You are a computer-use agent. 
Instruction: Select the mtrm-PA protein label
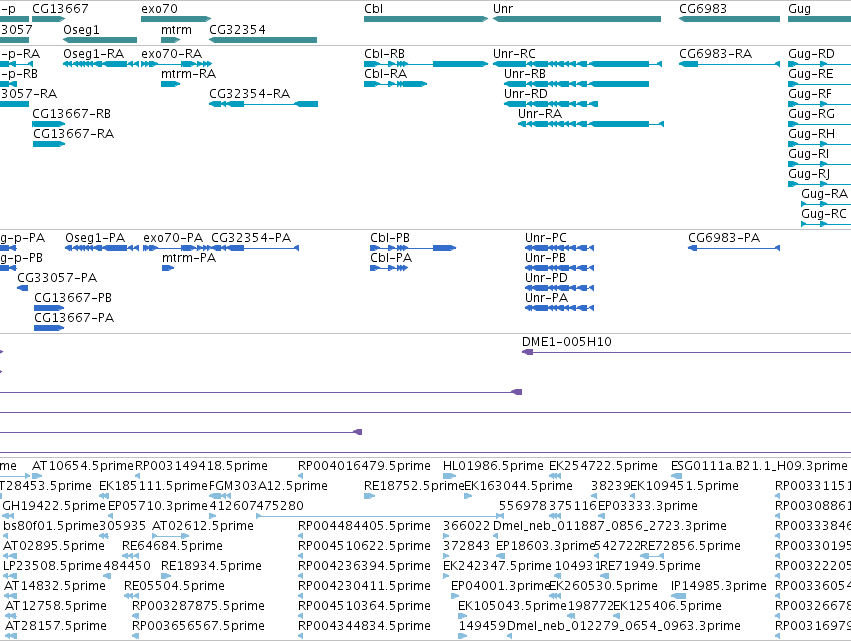[x=189, y=258]
